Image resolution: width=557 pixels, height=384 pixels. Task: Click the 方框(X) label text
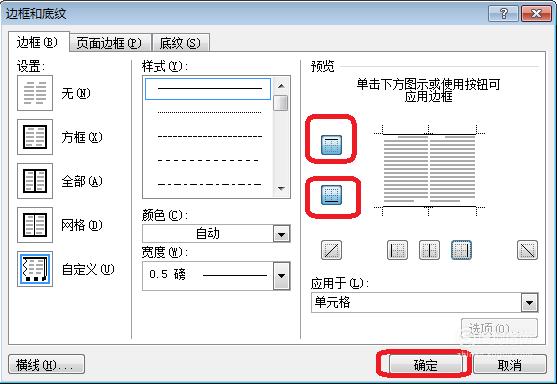[82, 137]
